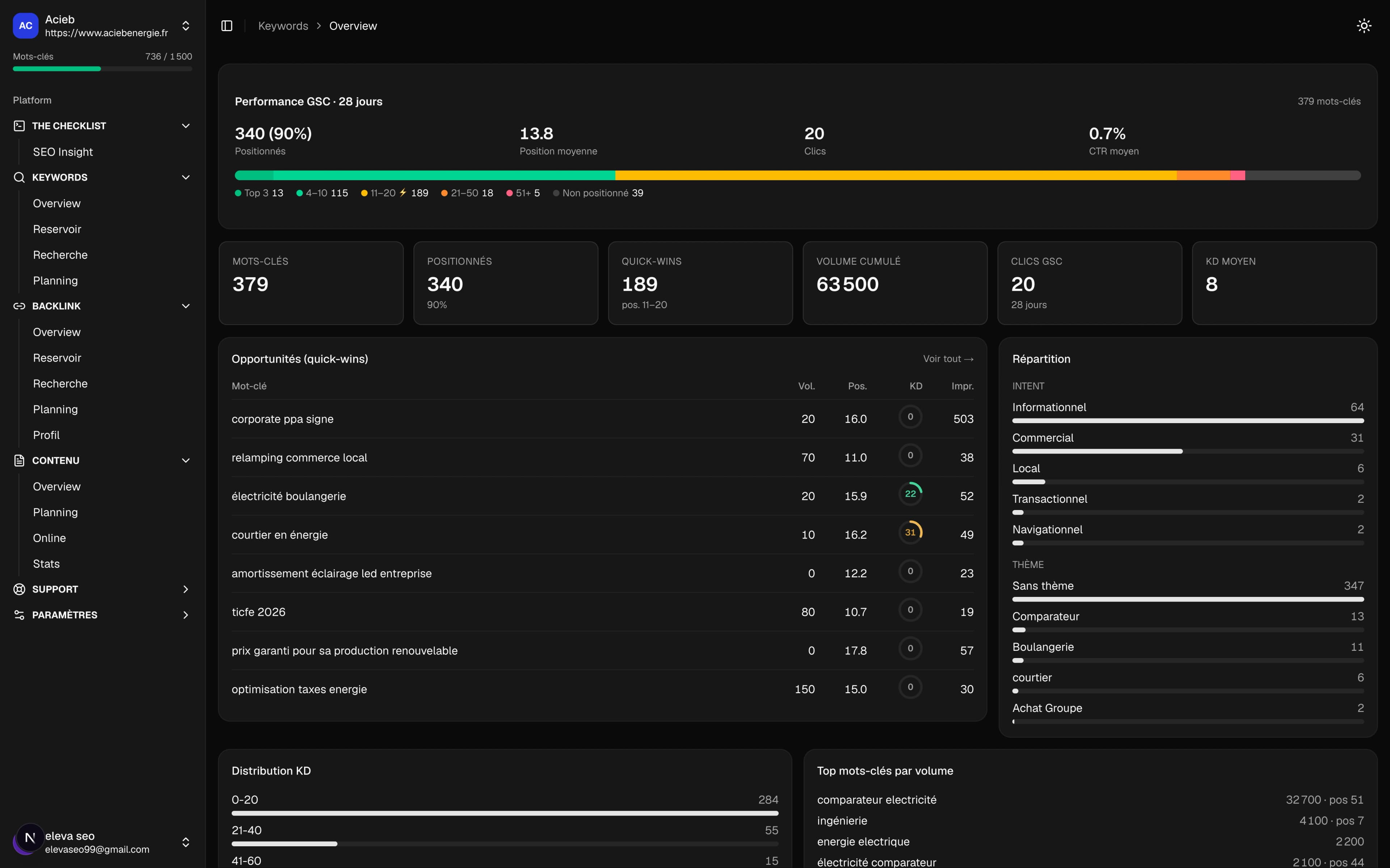Open Contenu Stats in sidebar

[x=46, y=564]
